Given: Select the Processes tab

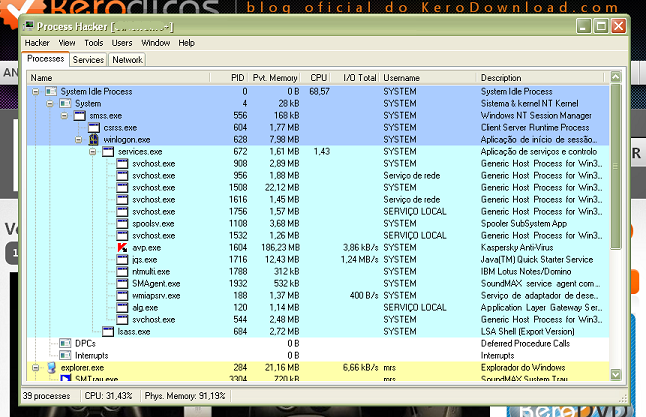Looking at the screenshot, I should click(x=45, y=59).
